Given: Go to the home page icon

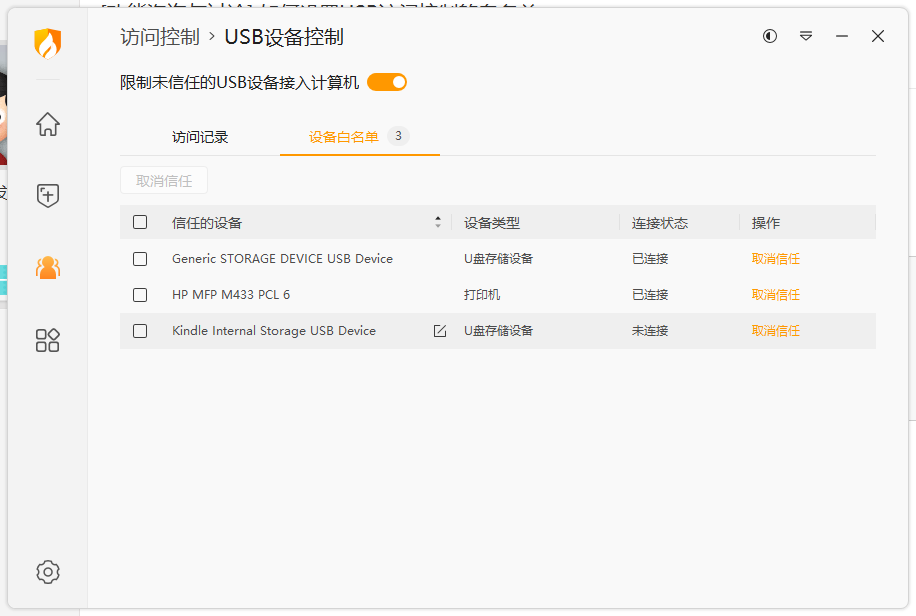Looking at the screenshot, I should [48, 124].
